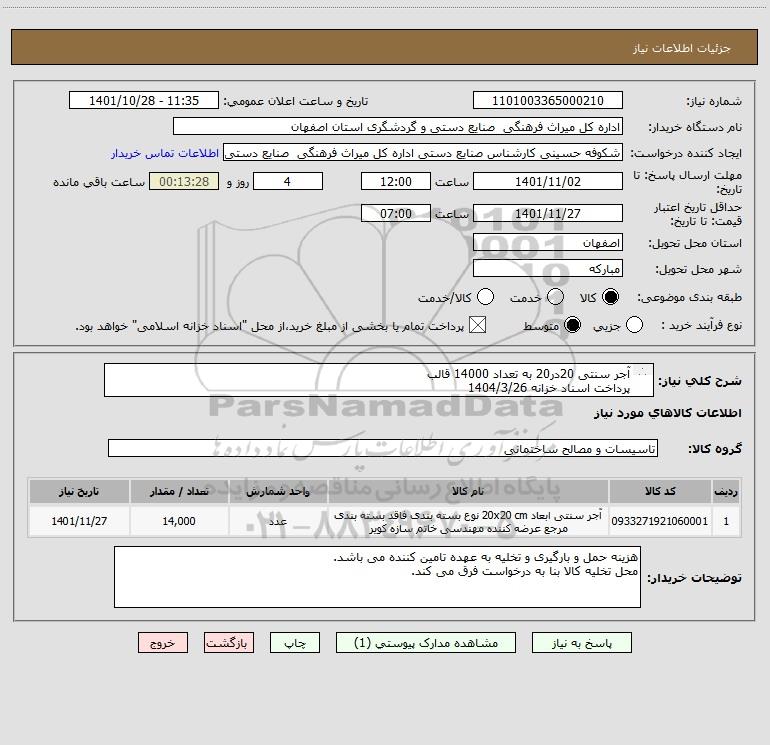This screenshot has height=745, width=770.
Task: Click the quantity cell 14,000
Action: point(179,521)
